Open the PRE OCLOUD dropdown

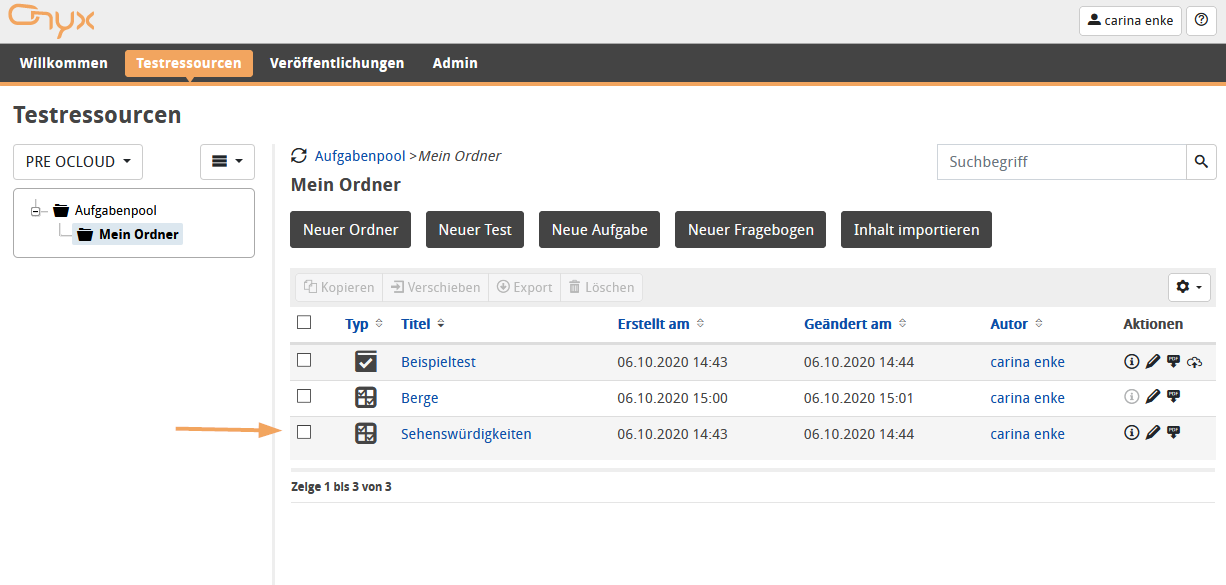(78, 162)
